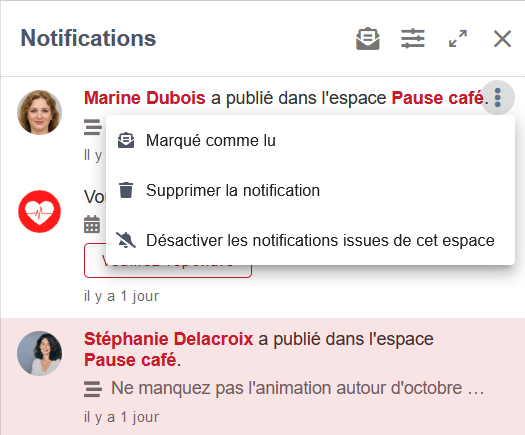Select Désactiver les notifications issues de cet espace
Viewport: 525px width, 435px height.
point(310,240)
